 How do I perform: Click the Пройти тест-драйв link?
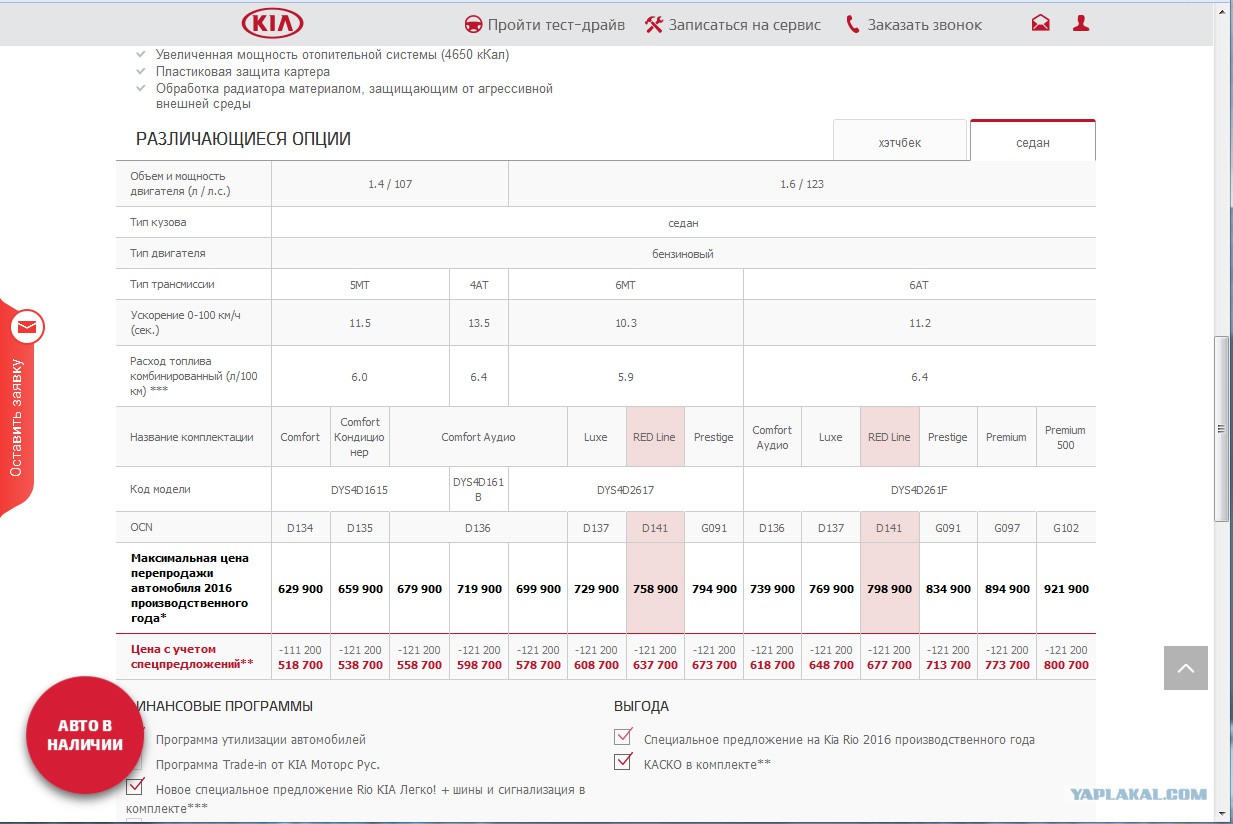(x=556, y=25)
